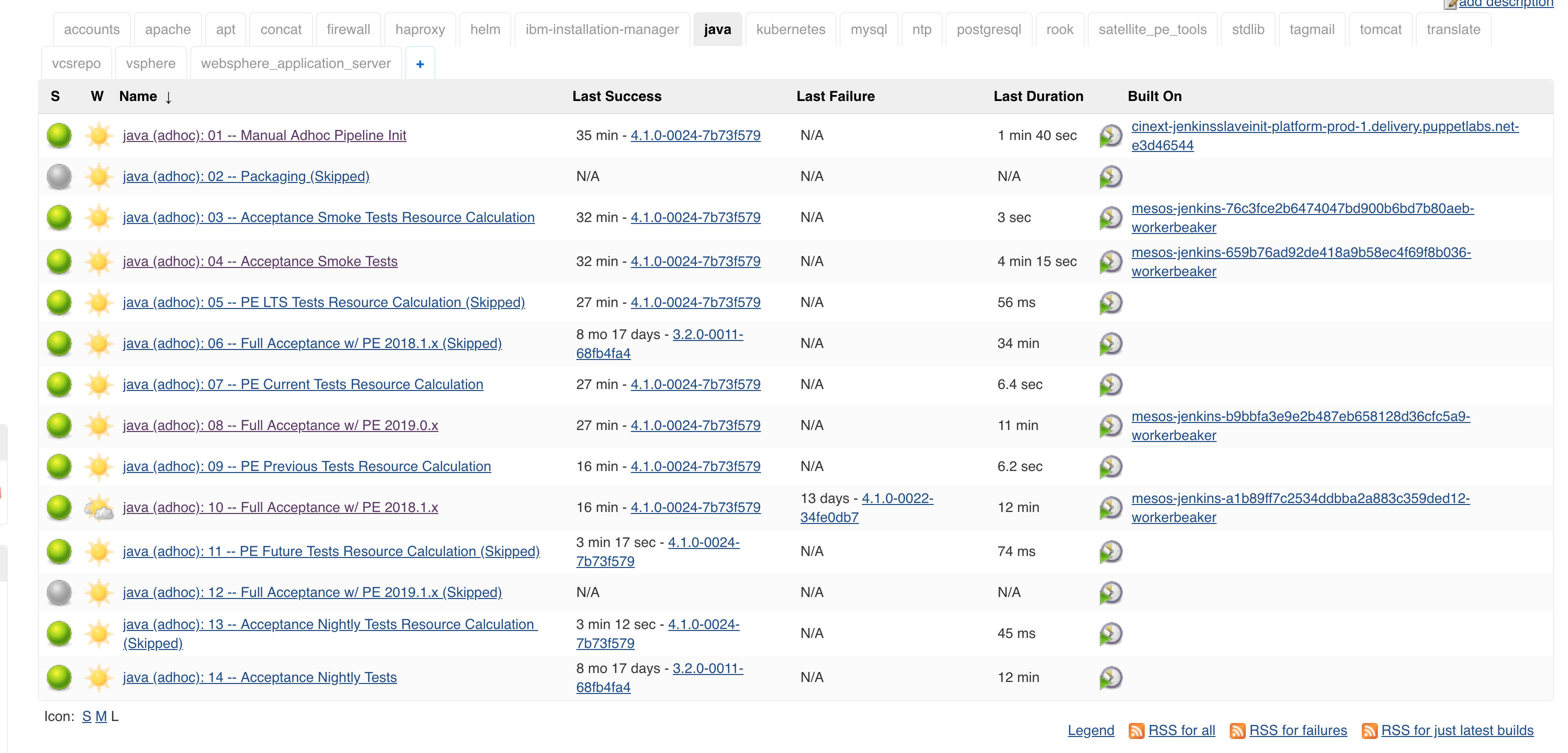
Task: Add a new view with plus tab
Action: (x=420, y=64)
